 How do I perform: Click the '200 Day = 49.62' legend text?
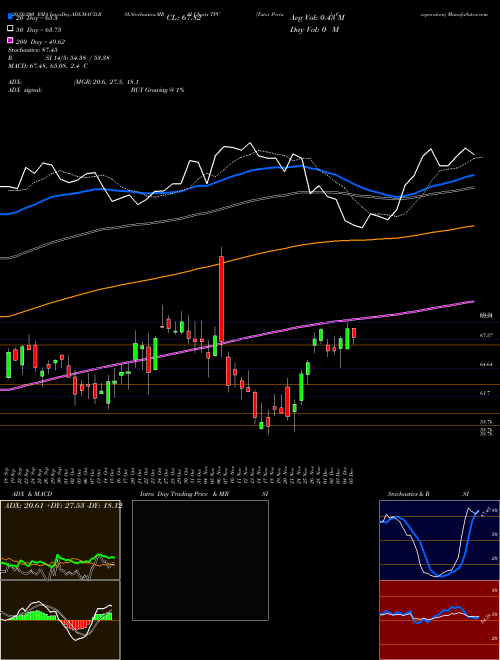coord(40,42)
